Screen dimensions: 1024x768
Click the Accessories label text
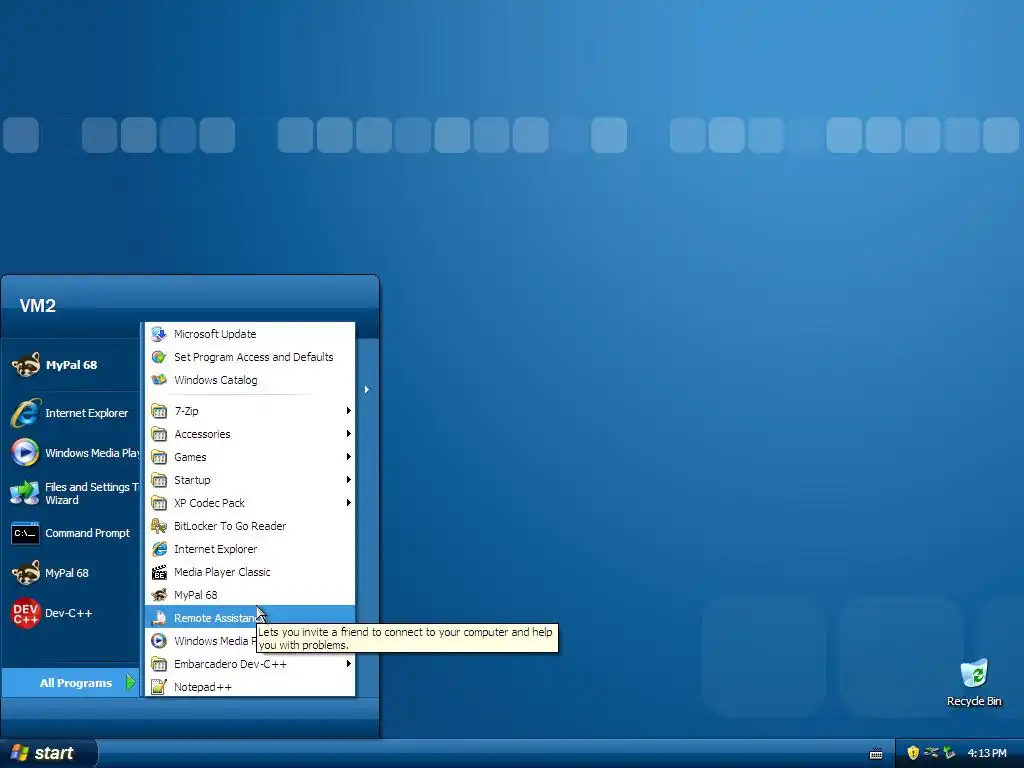click(202, 434)
